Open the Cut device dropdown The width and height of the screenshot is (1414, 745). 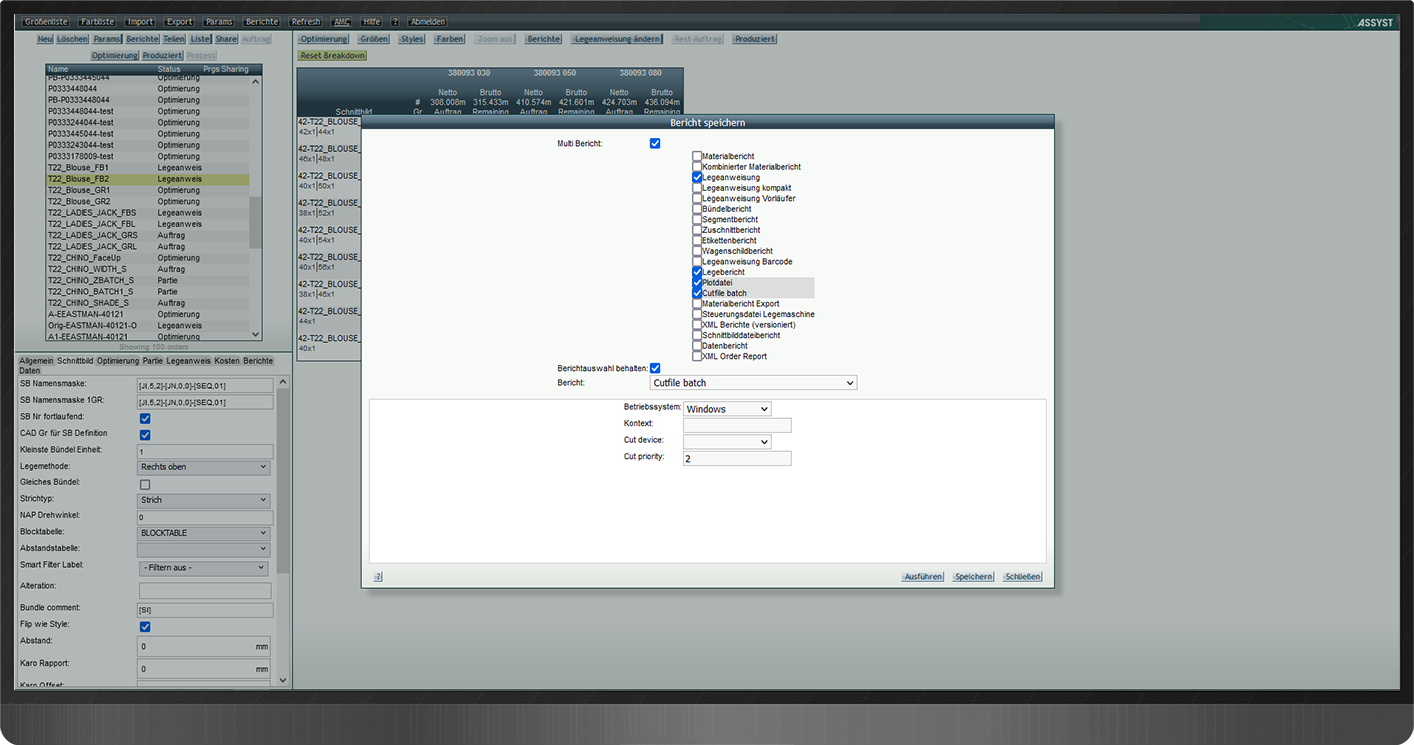pos(727,441)
